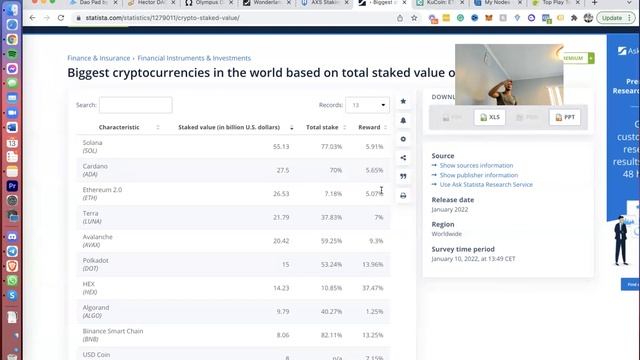Screen dimensions: 640x360
Task: Open Discord from the dock
Action: [x=12, y=237]
